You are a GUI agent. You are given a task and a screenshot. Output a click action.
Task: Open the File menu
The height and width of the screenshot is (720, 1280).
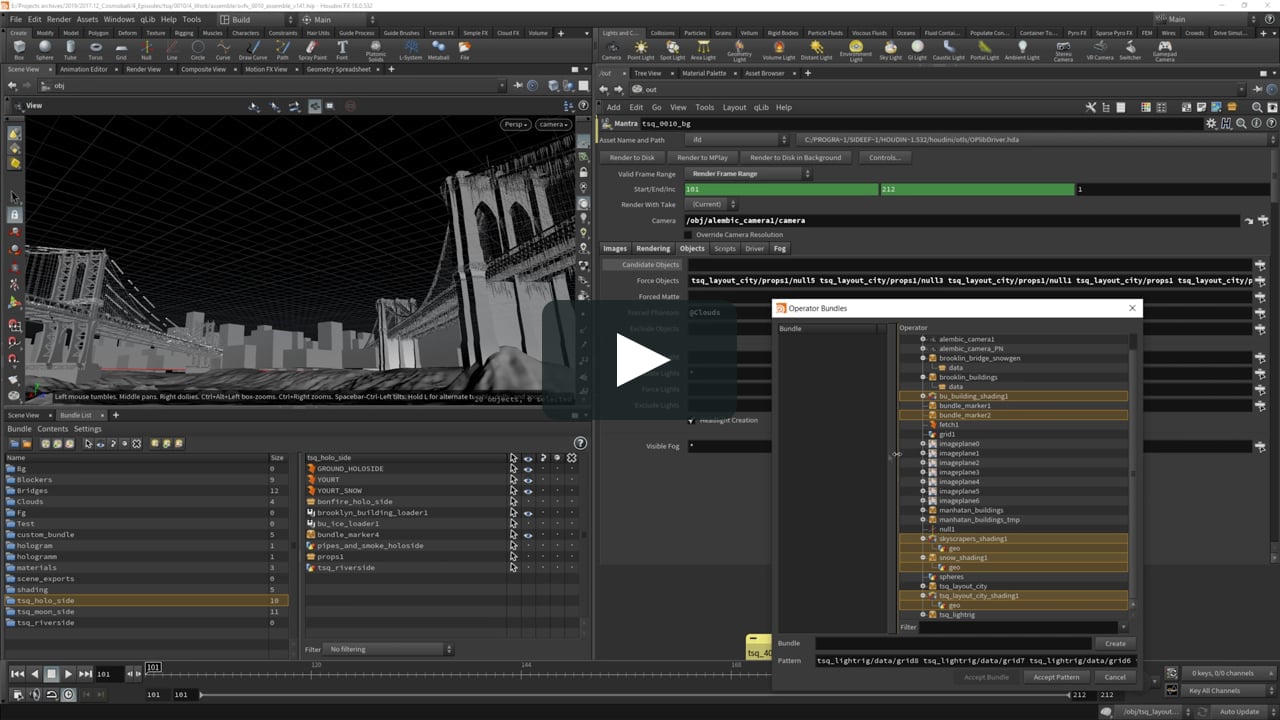[x=16, y=19]
